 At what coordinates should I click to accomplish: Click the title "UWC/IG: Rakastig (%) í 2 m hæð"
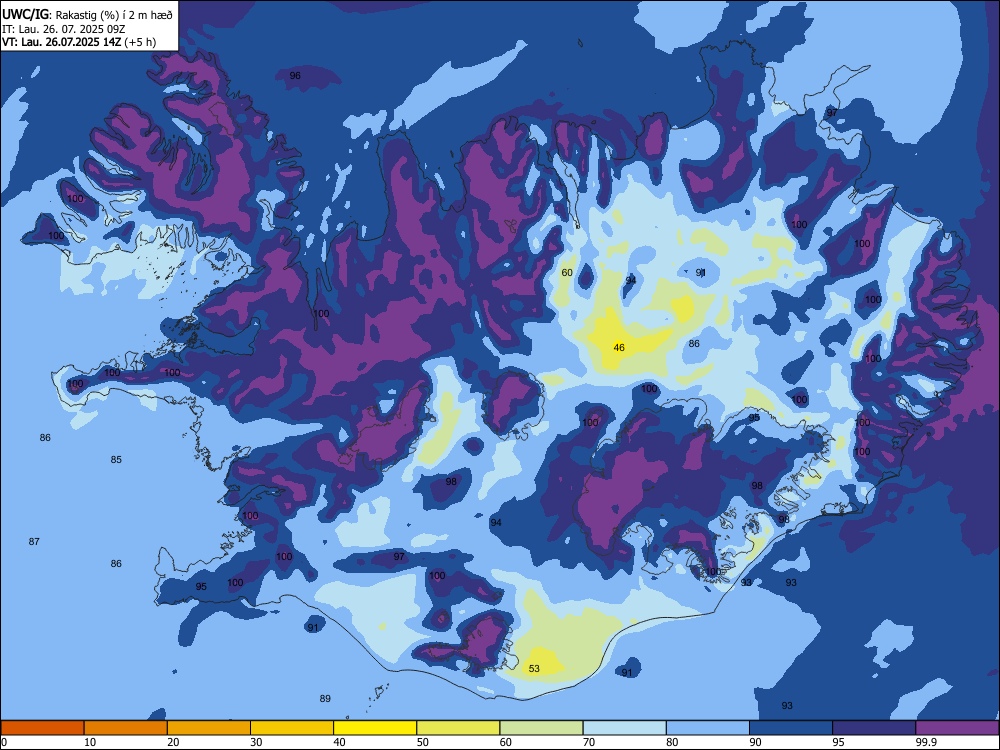(x=87, y=14)
